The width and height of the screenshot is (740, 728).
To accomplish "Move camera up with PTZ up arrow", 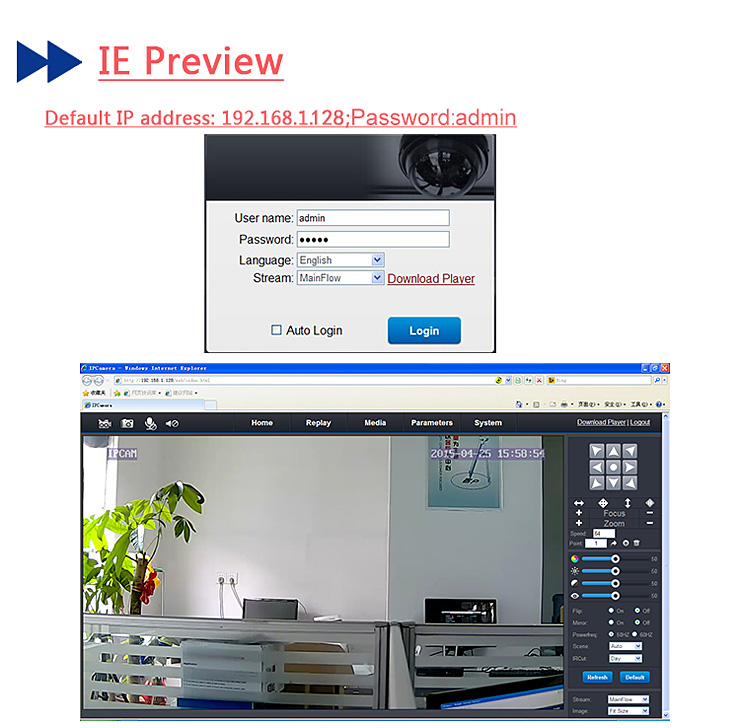I will tap(613, 451).
